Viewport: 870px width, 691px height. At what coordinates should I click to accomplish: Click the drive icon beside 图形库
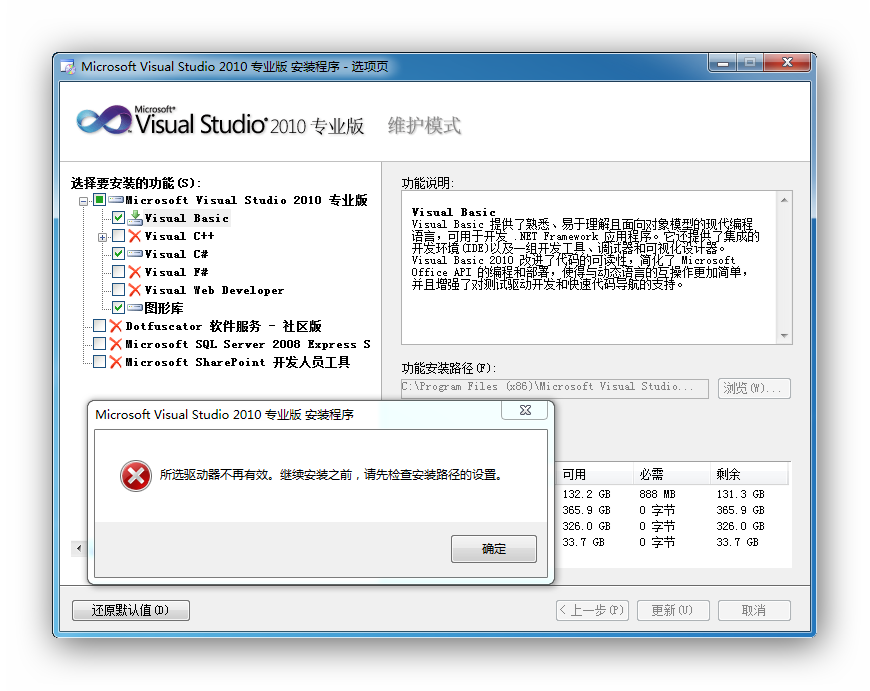click(x=135, y=307)
